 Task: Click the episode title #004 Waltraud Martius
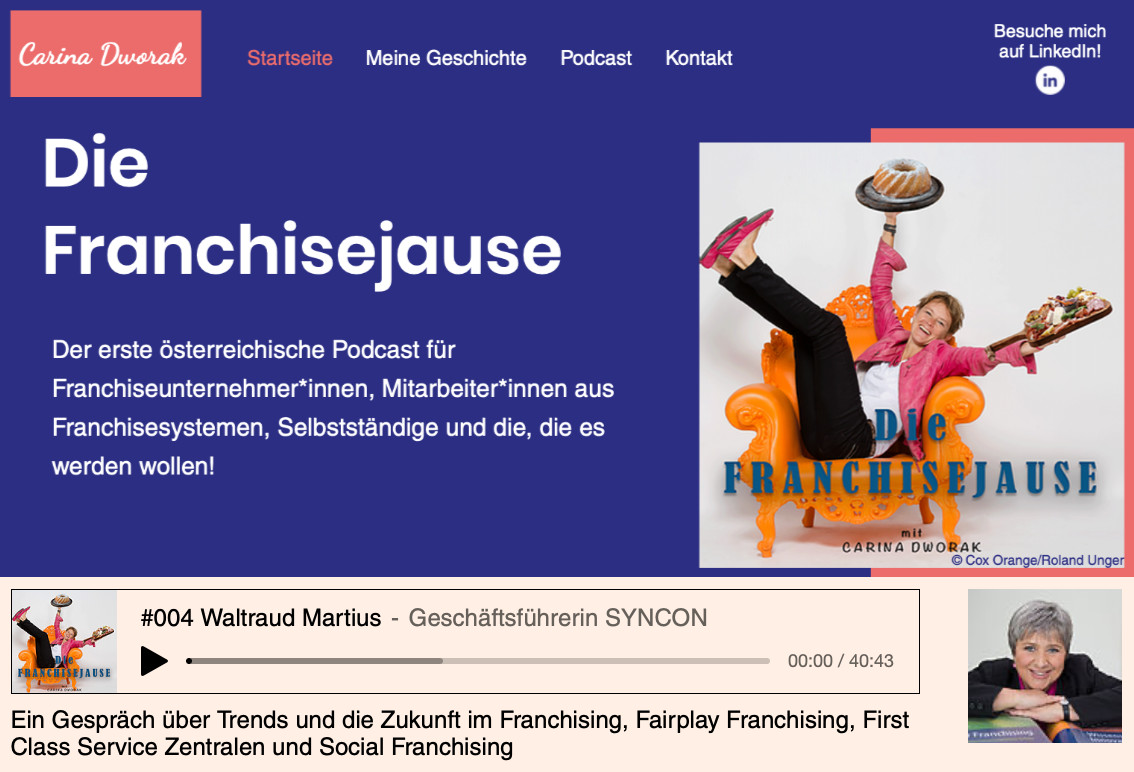point(260,618)
